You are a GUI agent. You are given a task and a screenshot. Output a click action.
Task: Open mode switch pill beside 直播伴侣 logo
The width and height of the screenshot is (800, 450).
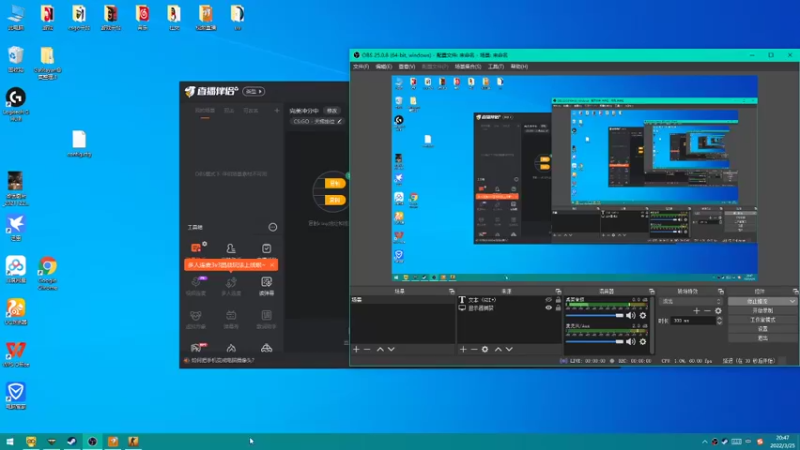(254, 91)
